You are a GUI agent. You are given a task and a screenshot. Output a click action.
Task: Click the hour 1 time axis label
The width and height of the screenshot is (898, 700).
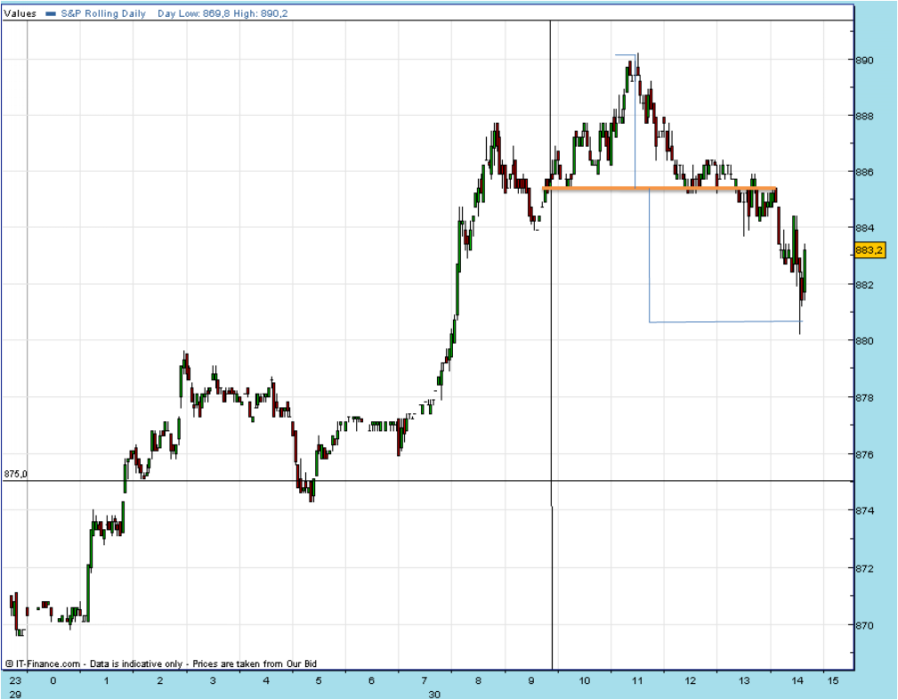(x=107, y=681)
